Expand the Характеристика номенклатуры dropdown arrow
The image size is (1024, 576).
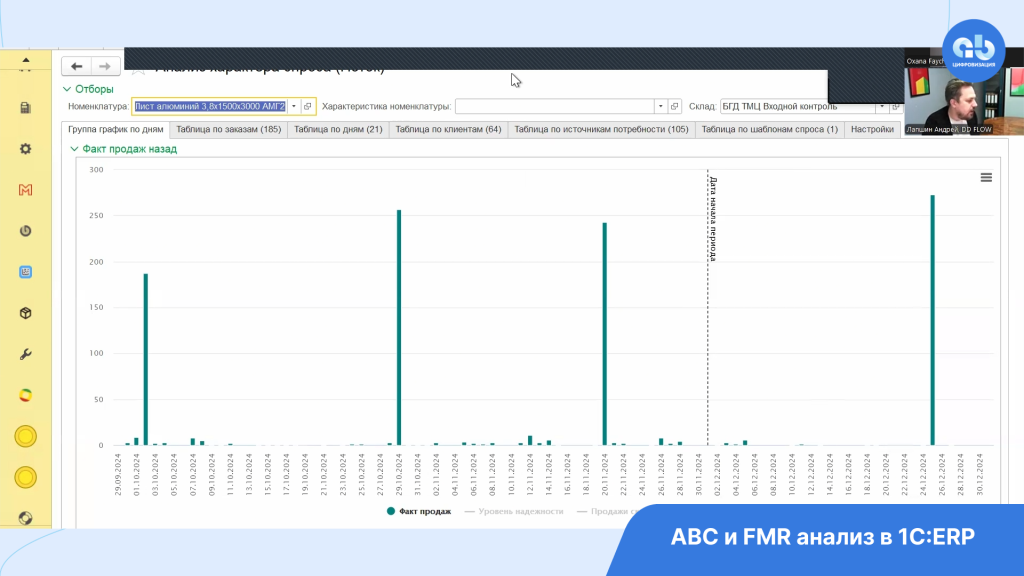click(x=660, y=106)
